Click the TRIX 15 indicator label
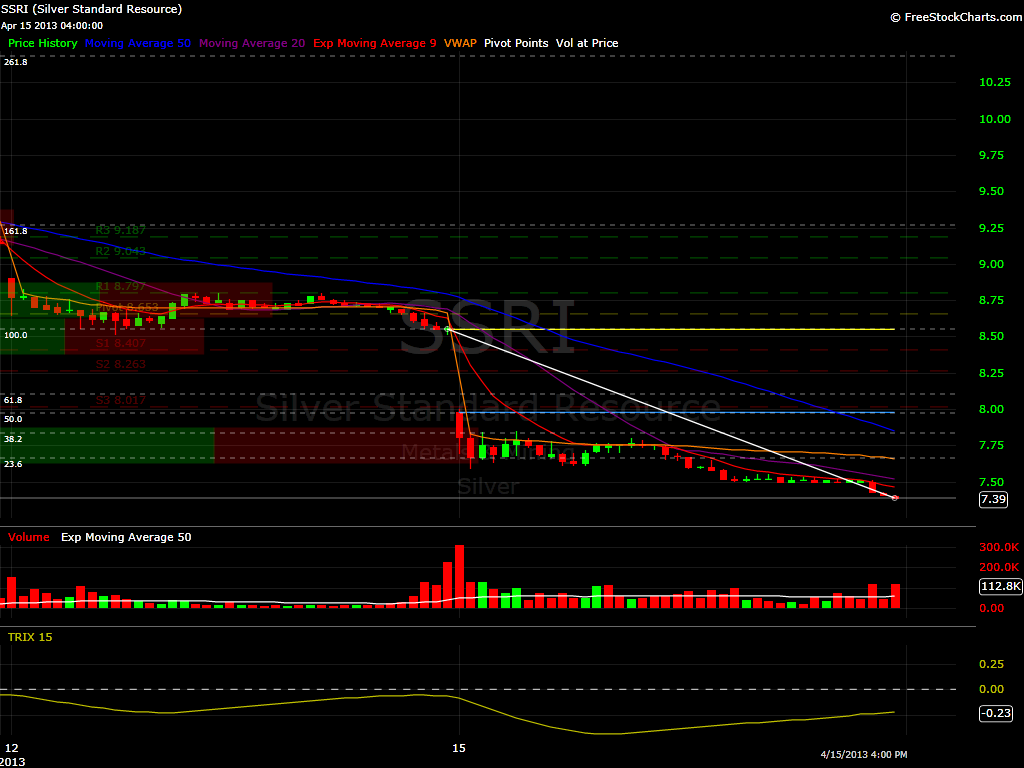Image resolution: width=1024 pixels, height=768 pixels. pos(30,637)
